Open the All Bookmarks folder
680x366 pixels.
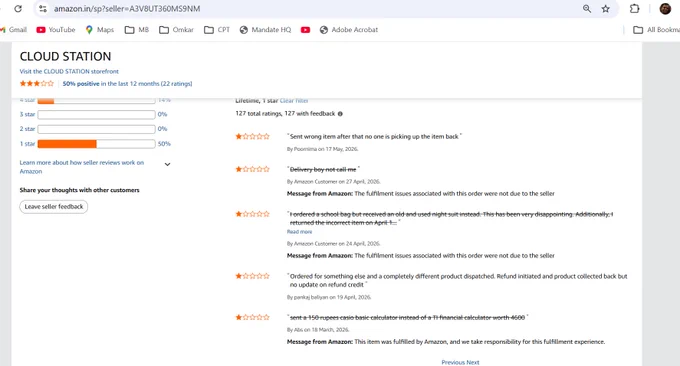tap(656, 29)
